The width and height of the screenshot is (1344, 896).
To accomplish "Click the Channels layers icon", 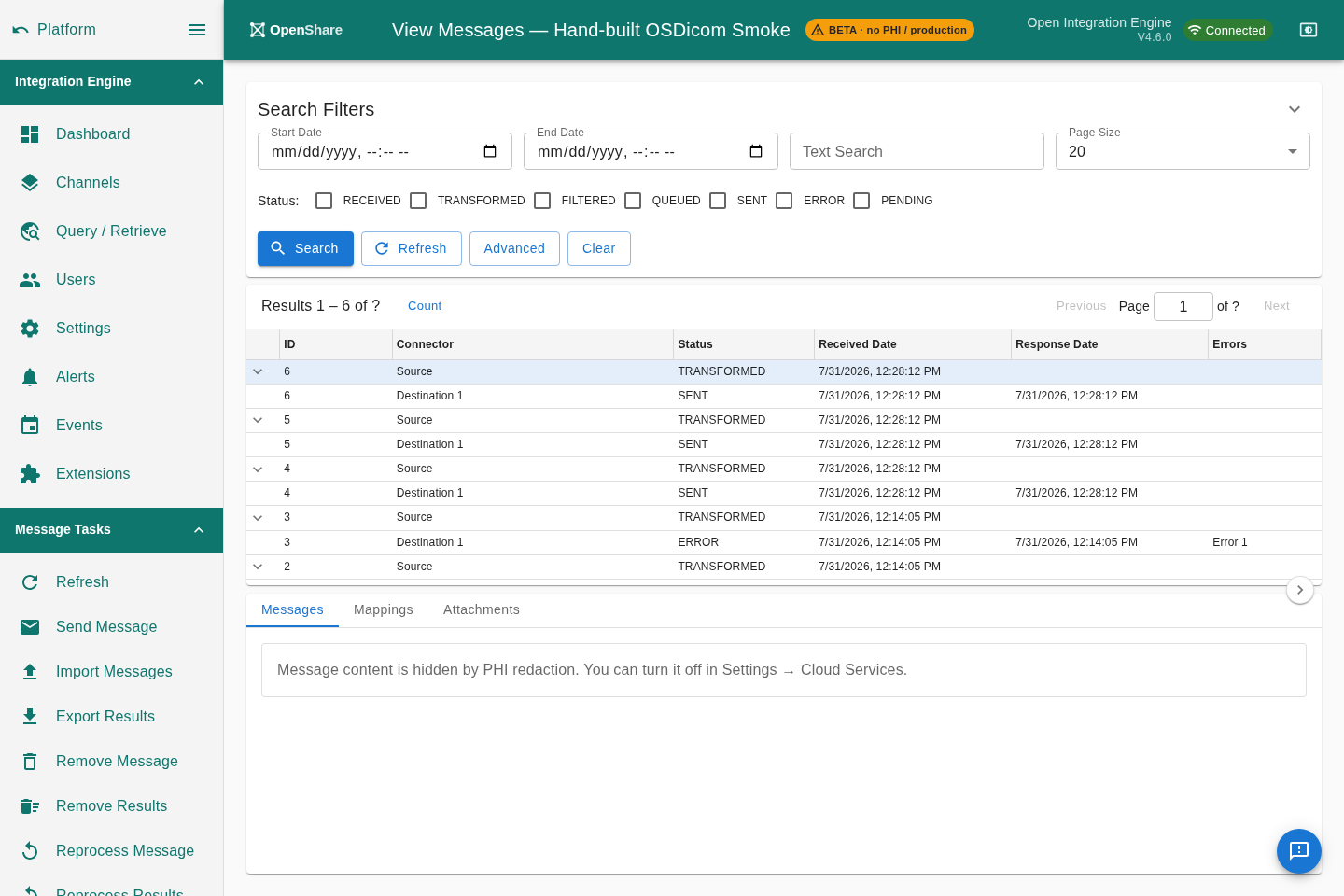I will 30,183.
